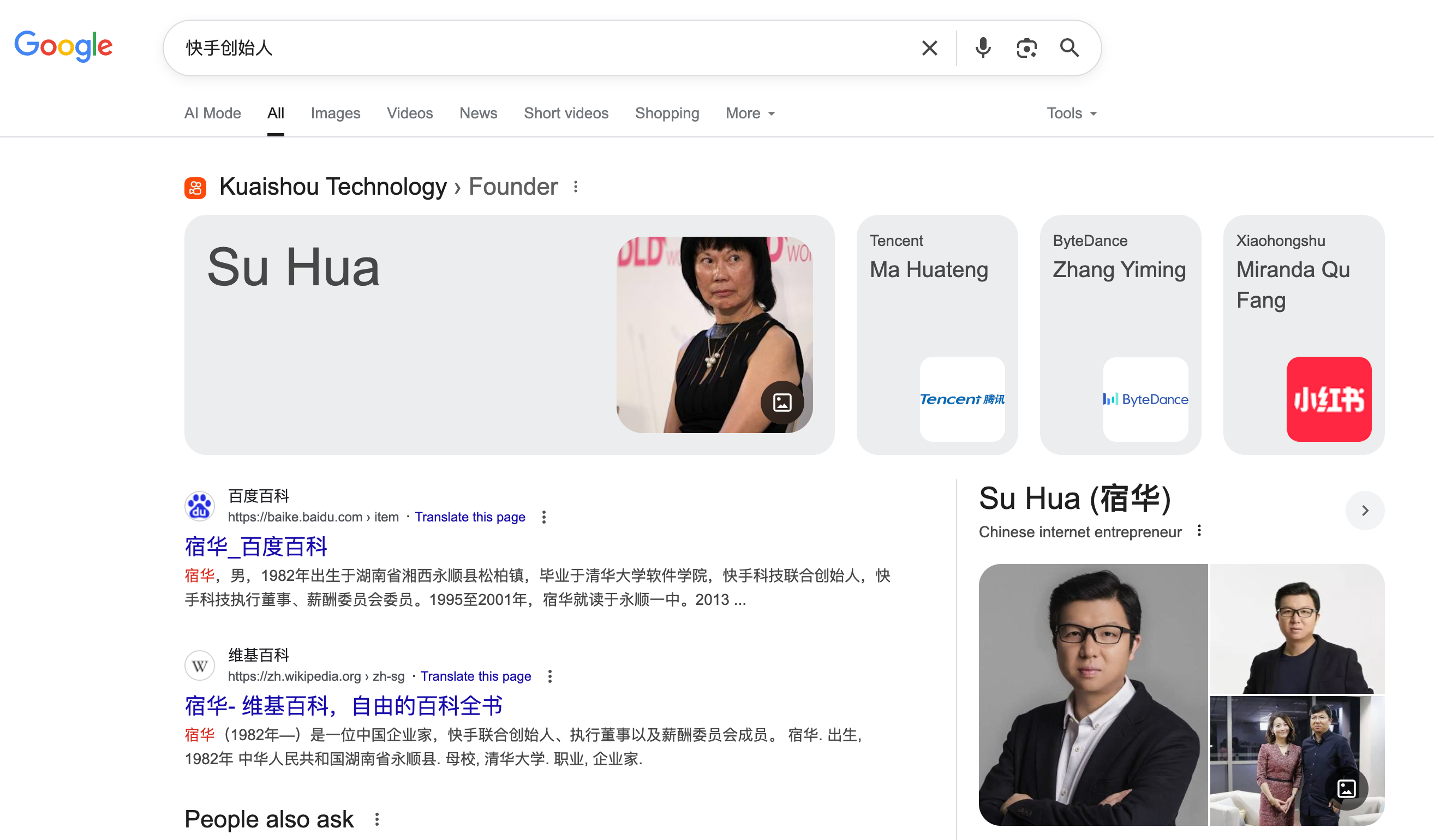Open more options for Baidu Baike result
The width and height of the screenshot is (1434, 840).
[544, 517]
